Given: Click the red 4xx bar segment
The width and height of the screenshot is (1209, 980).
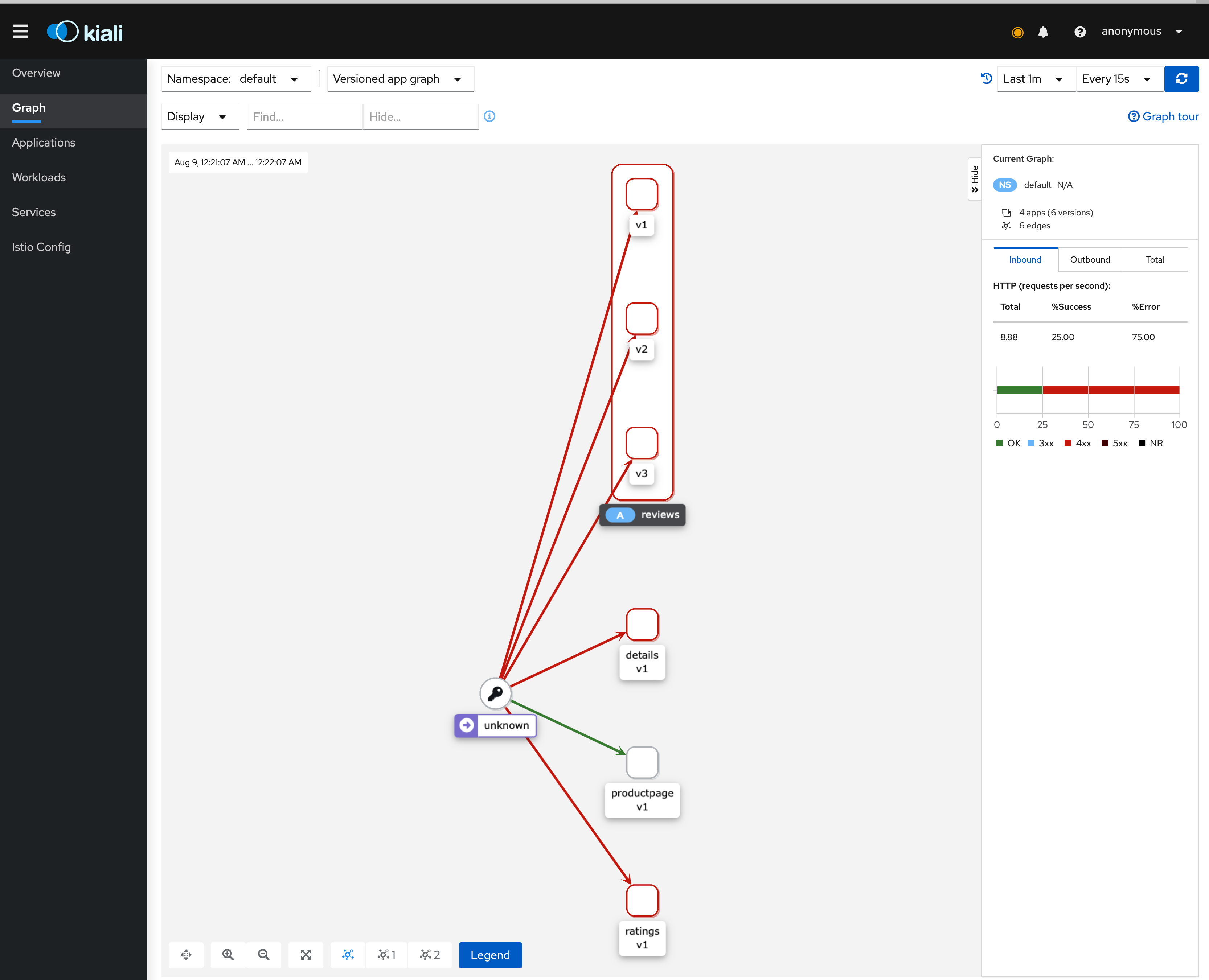Looking at the screenshot, I should coord(1111,390).
